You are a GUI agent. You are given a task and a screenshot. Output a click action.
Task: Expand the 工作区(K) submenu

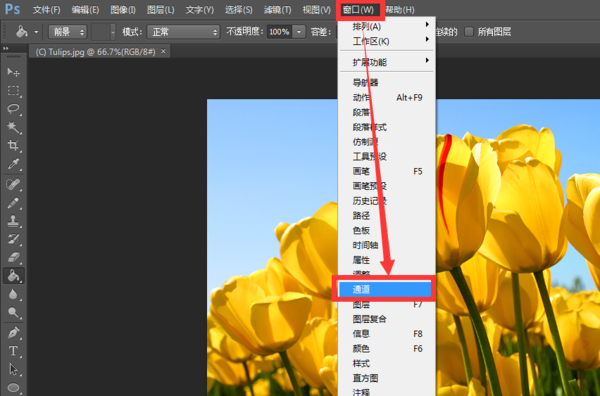pos(386,41)
